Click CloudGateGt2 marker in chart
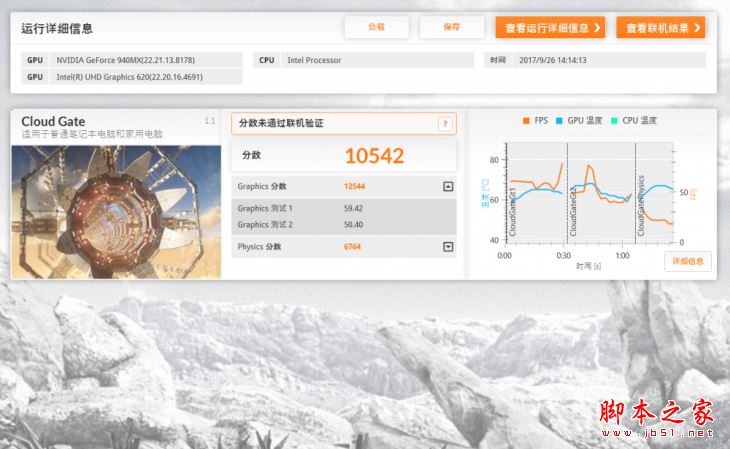Screen dimensions: 730x449 point(573,212)
